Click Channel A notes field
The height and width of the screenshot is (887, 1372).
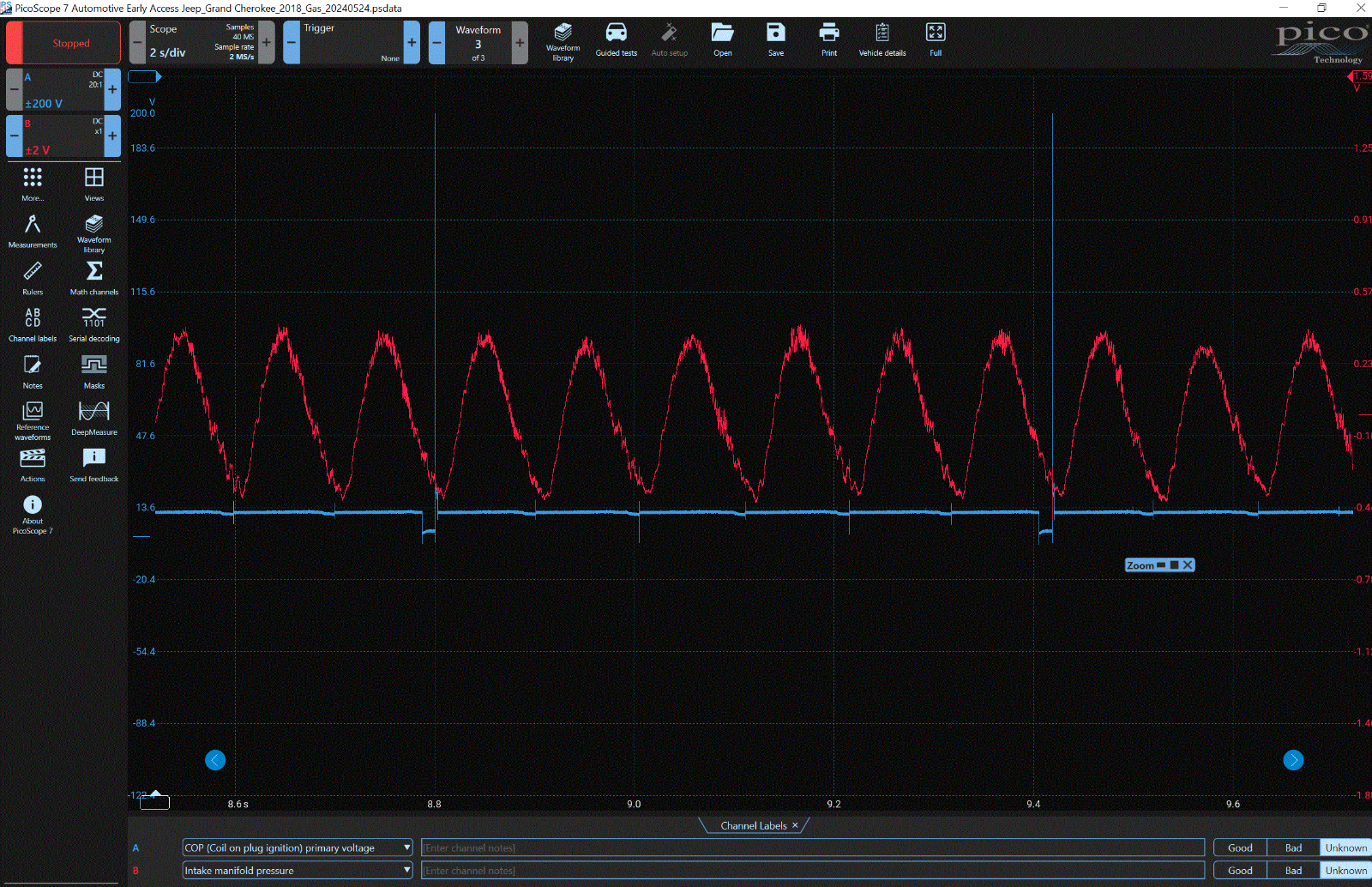[x=813, y=848]
